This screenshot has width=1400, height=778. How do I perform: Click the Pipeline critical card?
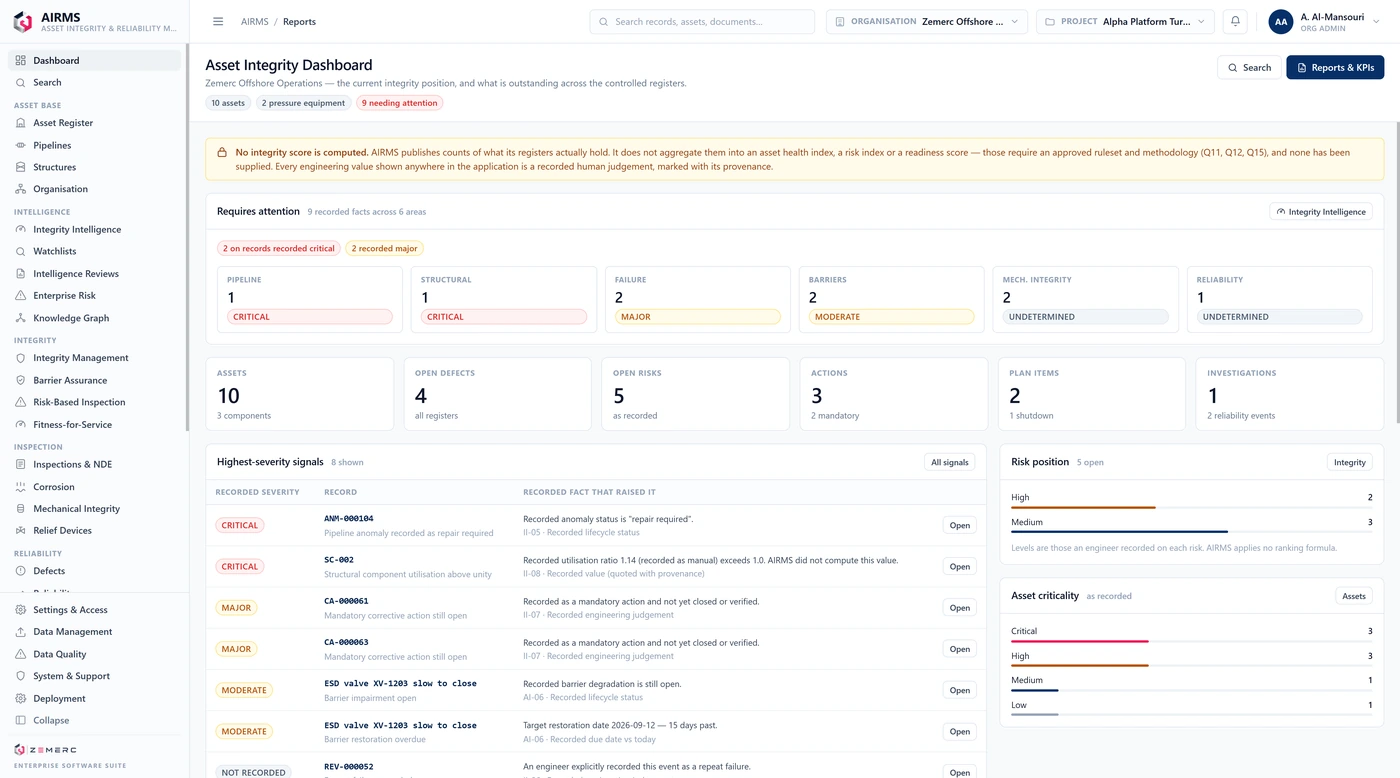(x=310, y=299)
